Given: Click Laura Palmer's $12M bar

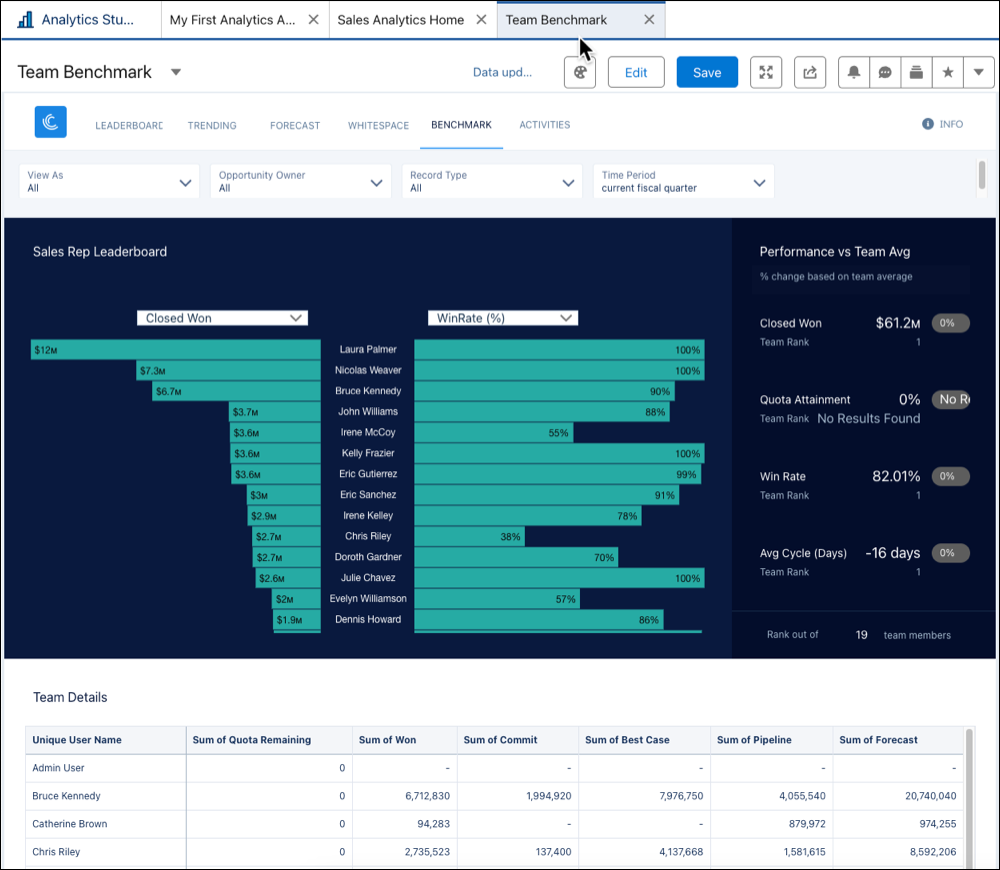Looking at the screenshot, I should point(175,350).
